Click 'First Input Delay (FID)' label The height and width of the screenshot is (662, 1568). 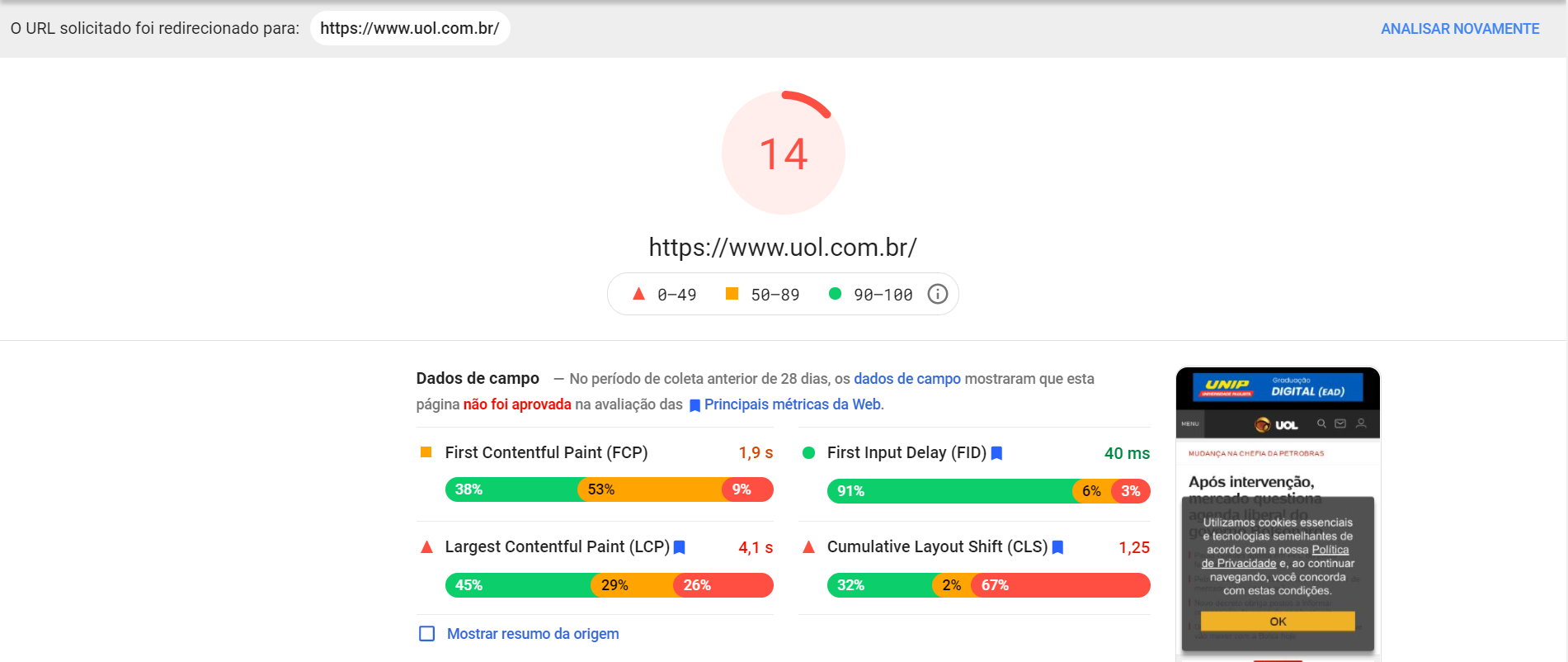[x=906, y=452]
